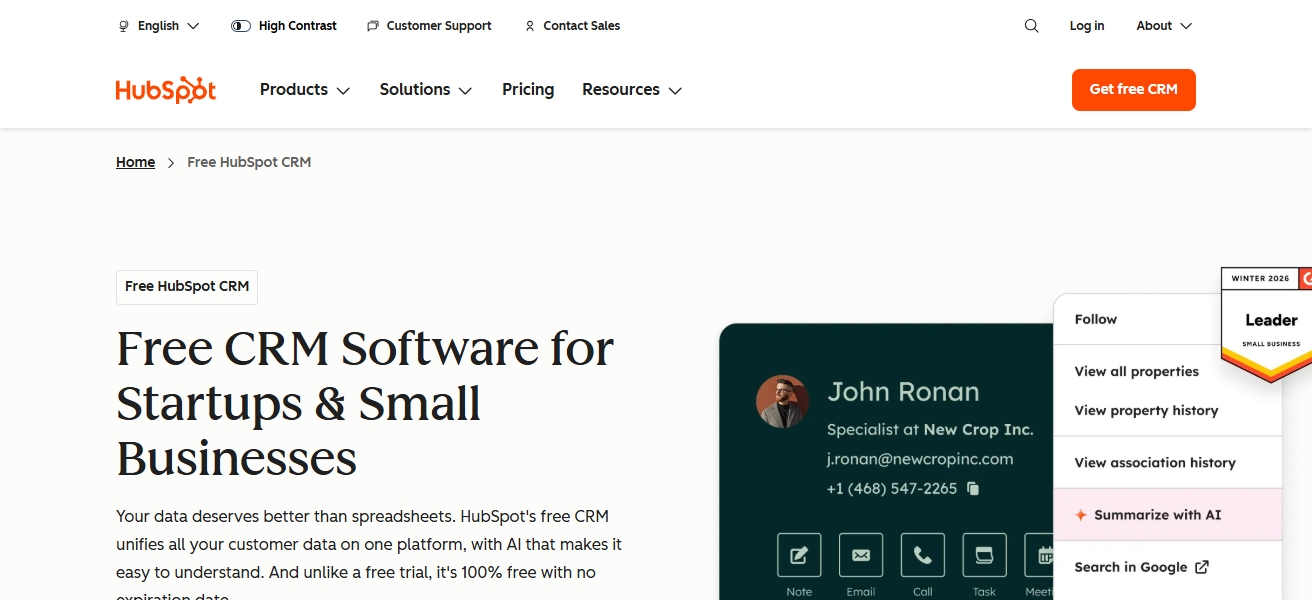Select the Call icon on the contact card
The width and height of the screenshot is (1312, 600).
click(922, 554)
